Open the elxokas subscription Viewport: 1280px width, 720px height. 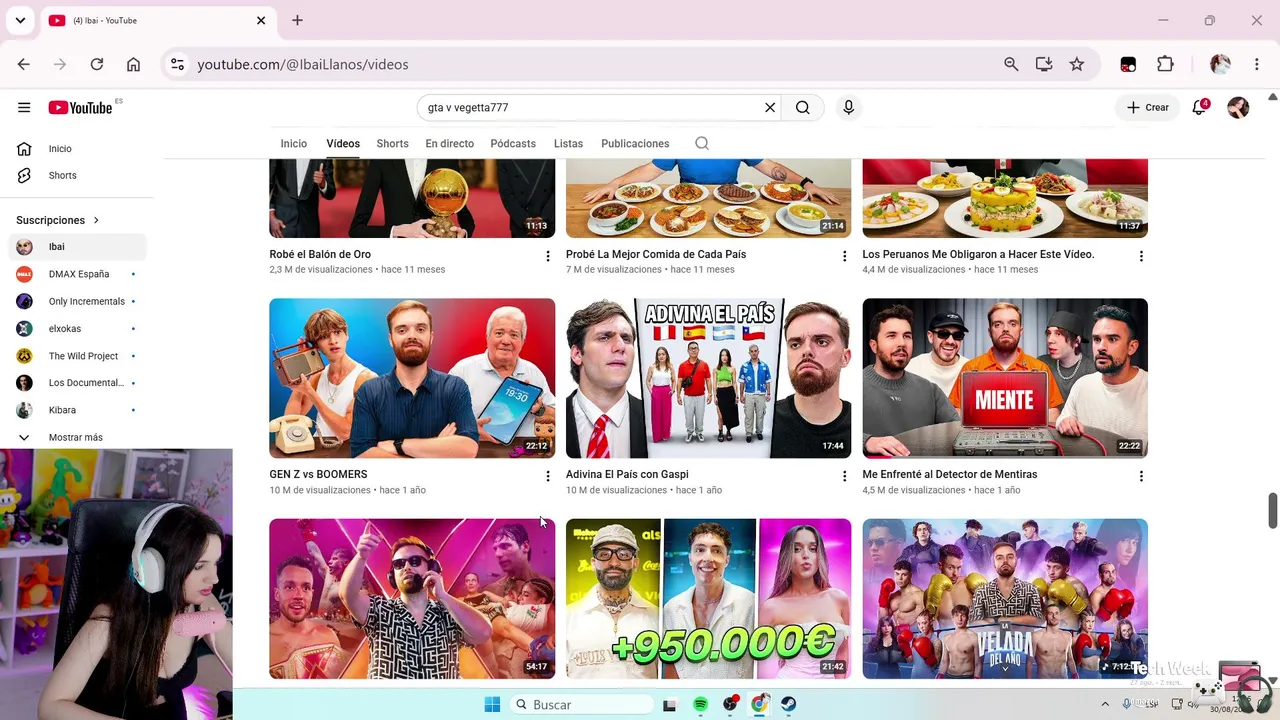tap(78, 328)
